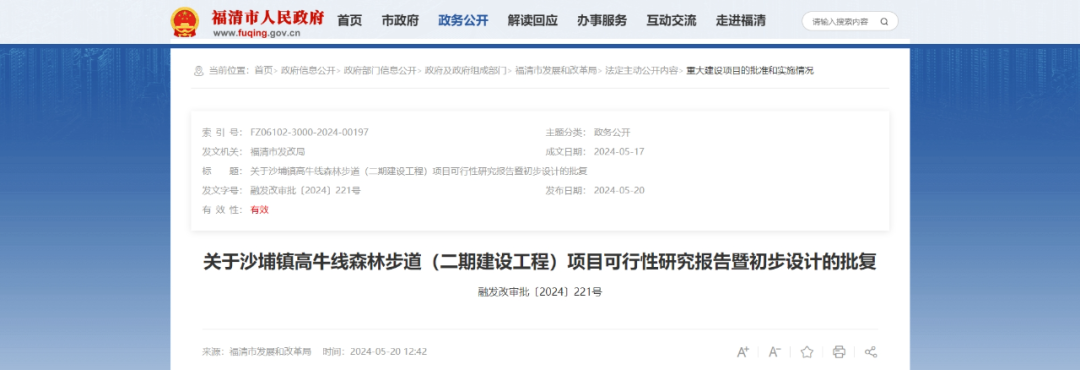
Task: Click timestamp 2024-05-20 12:42
Action: pyautogui.click(x=388, y=351)
